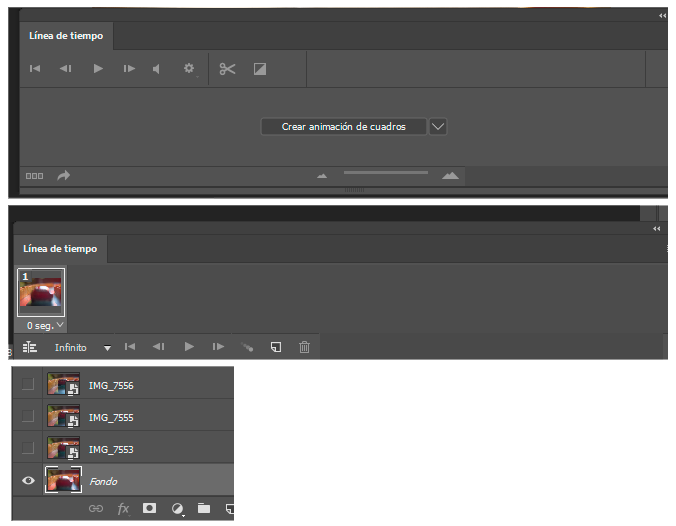The width and height of the screenshot is (676, 526).
Task: Play the video timeline
Action: (98, 69)
